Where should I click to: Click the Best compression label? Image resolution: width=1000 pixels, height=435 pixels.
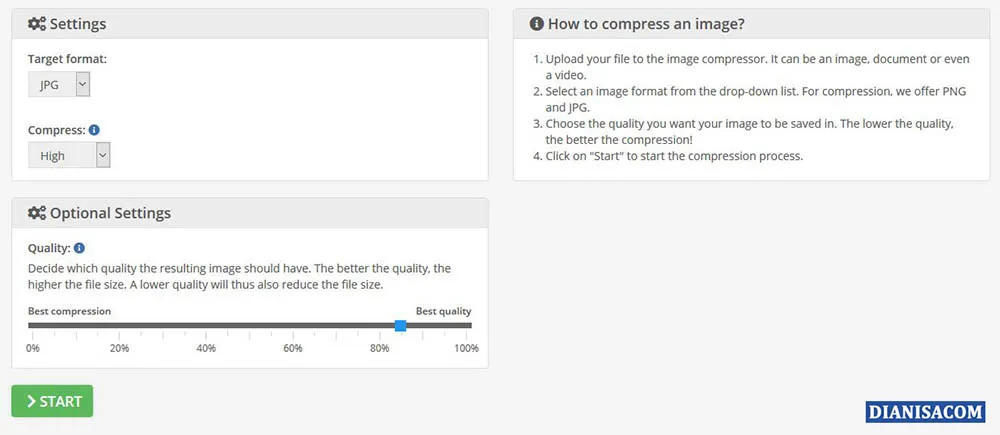tap(69, 311)
